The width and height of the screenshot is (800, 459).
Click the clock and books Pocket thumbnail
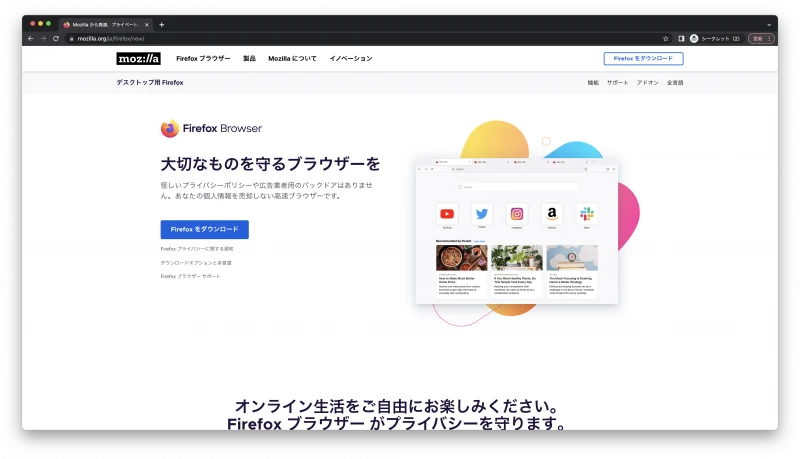click(572, 258)
